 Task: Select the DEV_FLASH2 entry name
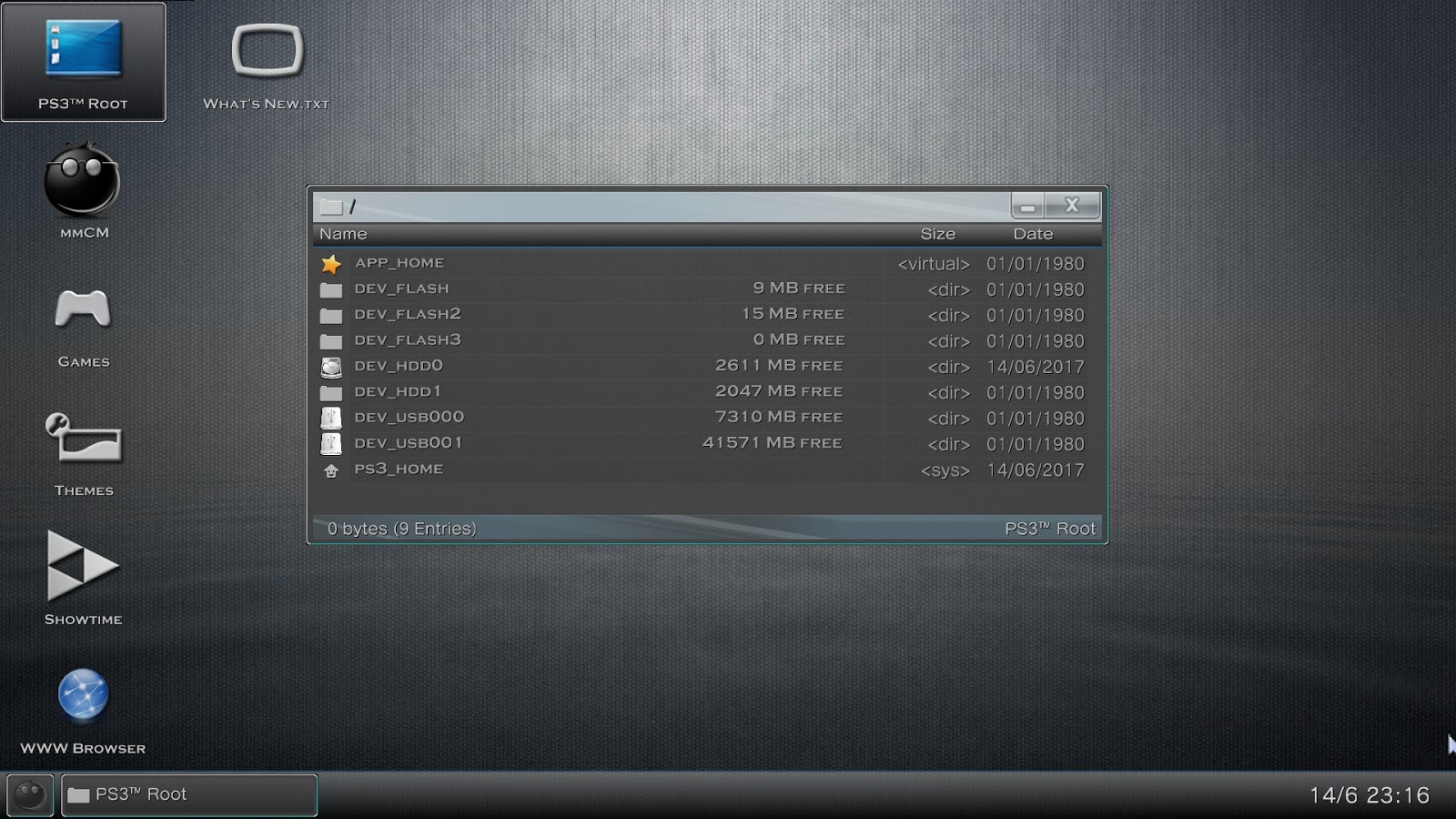[408, 314]
